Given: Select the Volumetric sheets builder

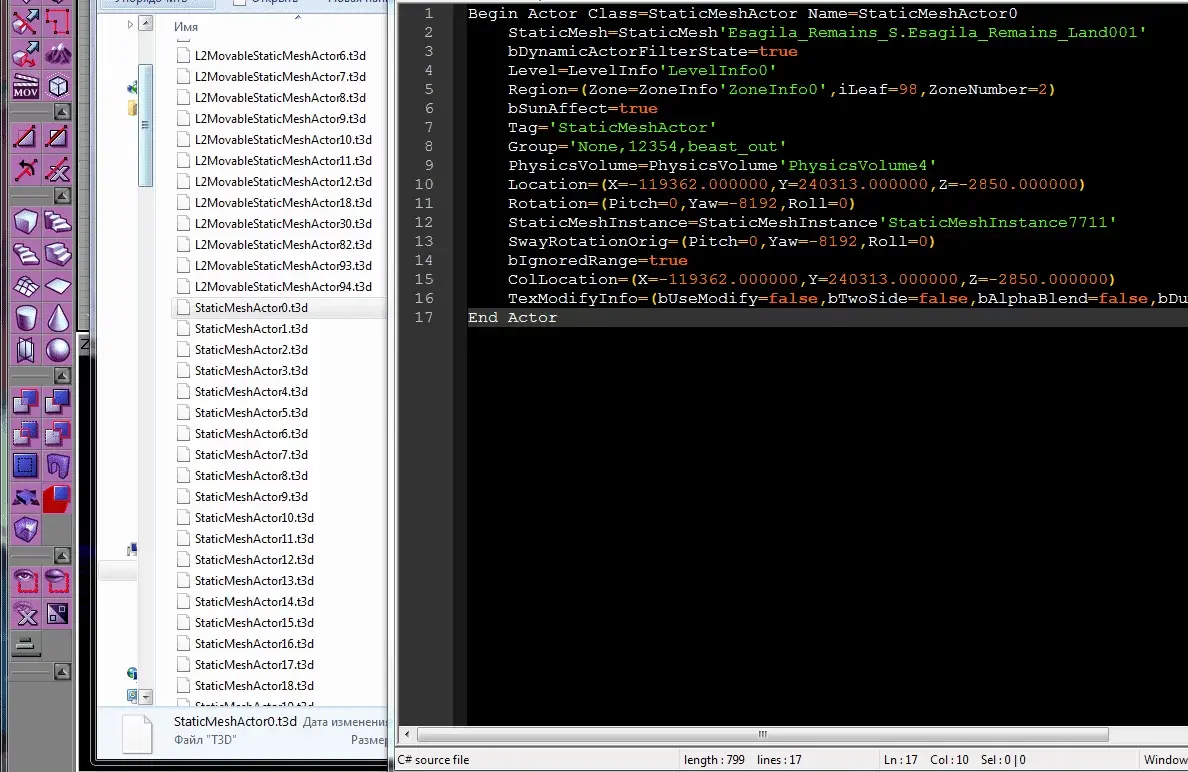Looking at the screenshot, I should click(25, 350).
